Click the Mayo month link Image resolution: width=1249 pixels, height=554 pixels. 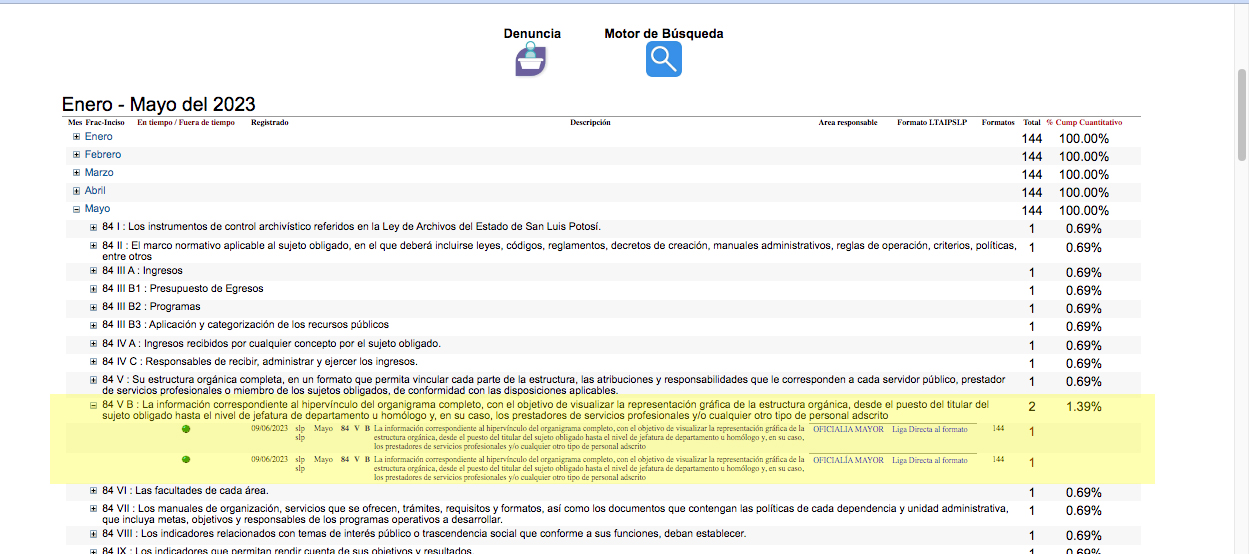pyautogui.click(x=98, y=209)
